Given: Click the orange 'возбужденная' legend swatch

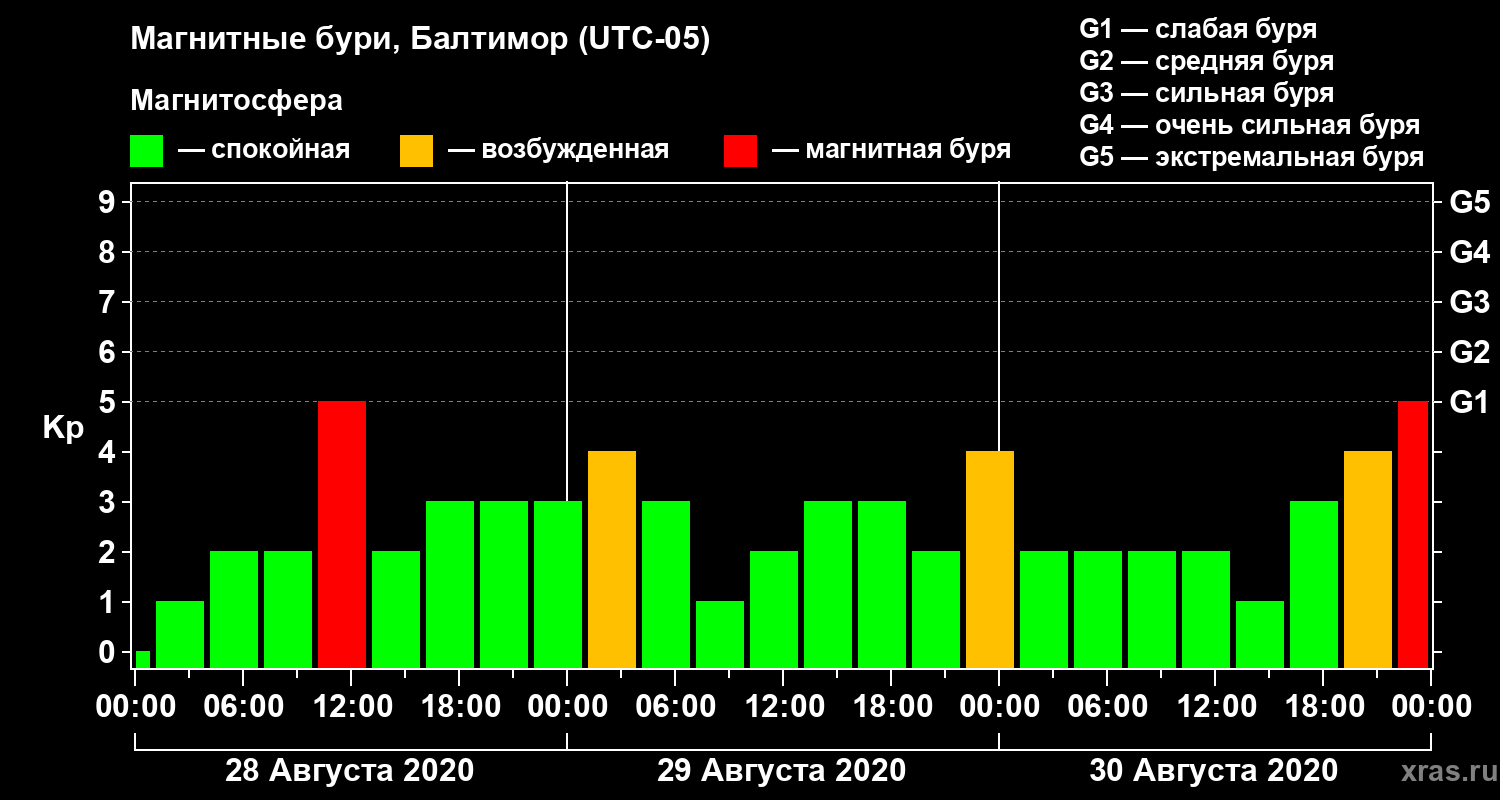Looking at the screenshot, I should (416, 151).
